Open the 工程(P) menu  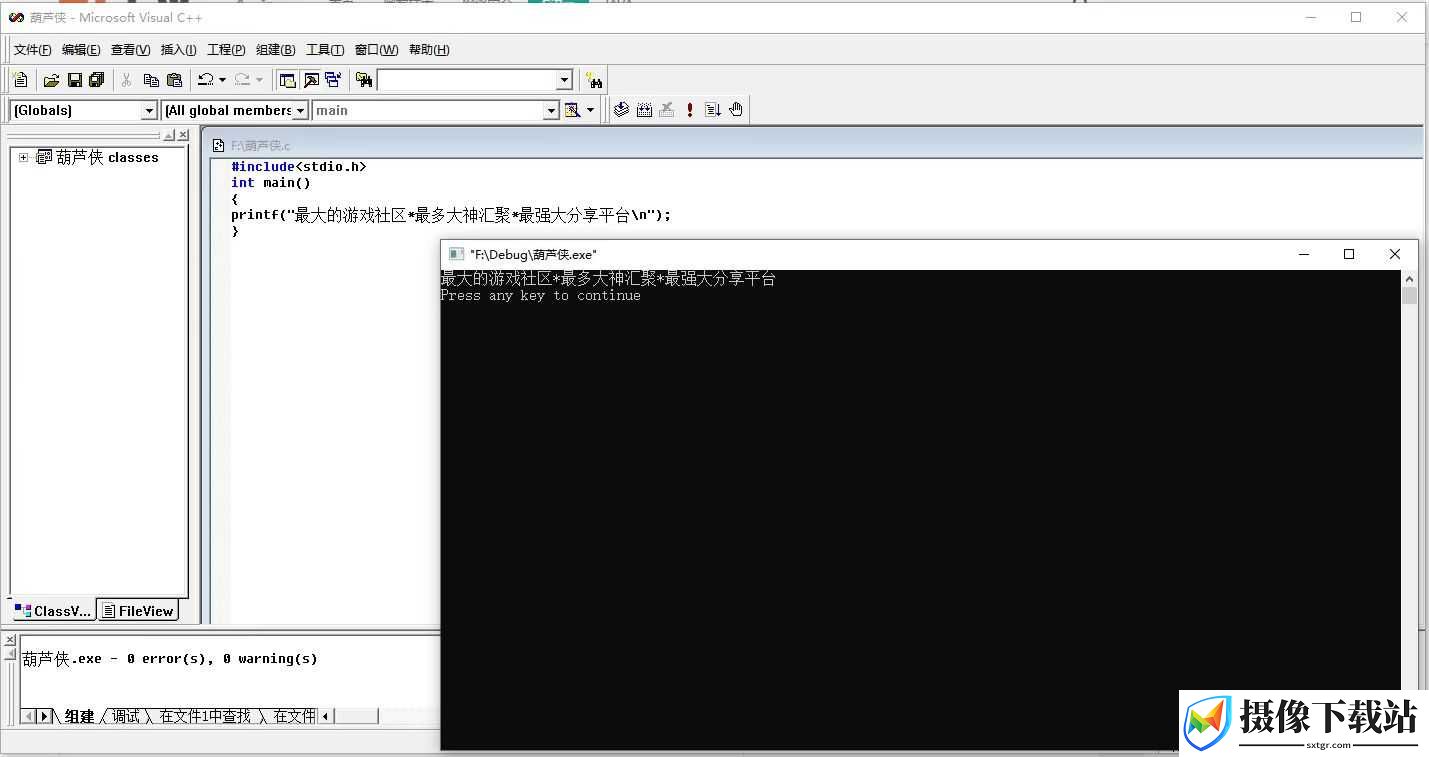[226, 50]
